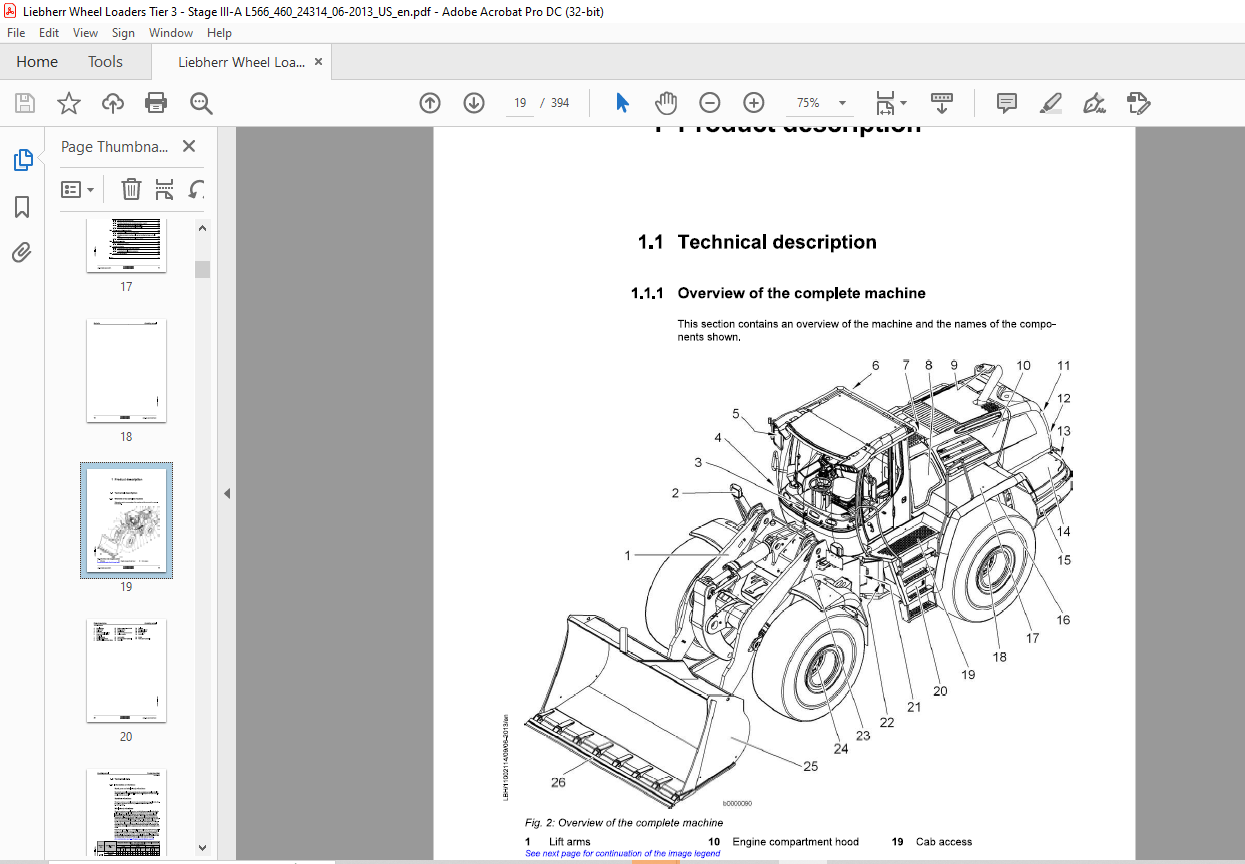Select the arrow Selection tool
Screen dimensions: 1245x864
[x=622, y=103]
